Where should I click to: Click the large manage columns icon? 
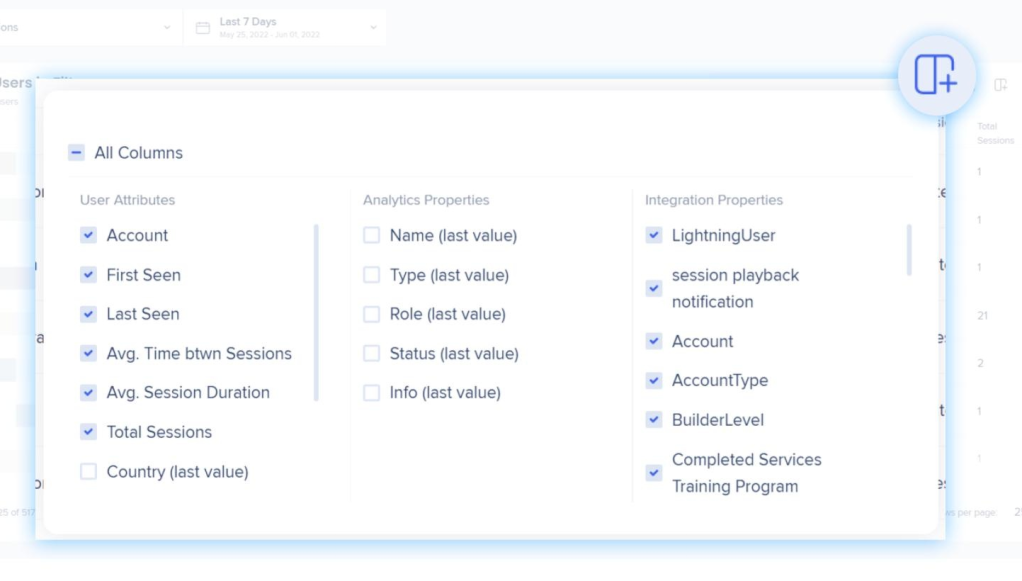click(x=936, y=75)
